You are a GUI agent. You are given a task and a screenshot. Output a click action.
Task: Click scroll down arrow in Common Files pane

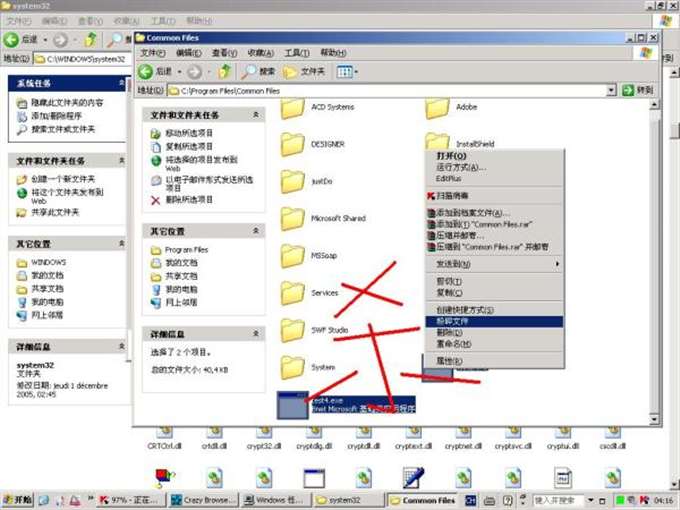(654, 419)
